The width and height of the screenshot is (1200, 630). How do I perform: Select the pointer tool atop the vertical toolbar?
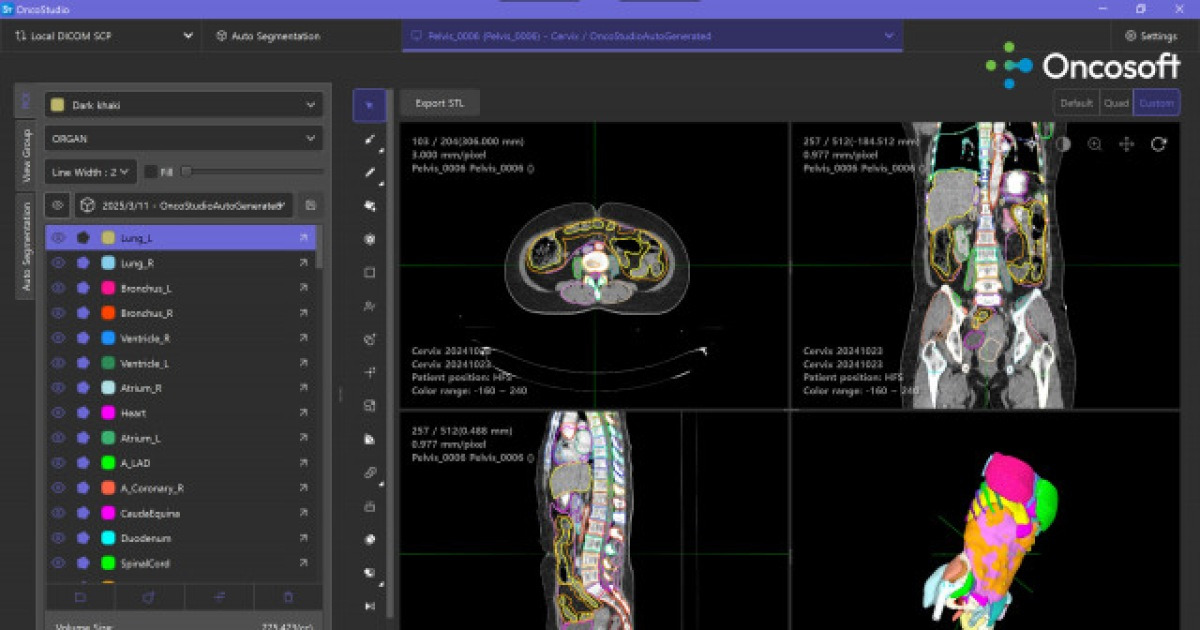click(x=369, y=105)
